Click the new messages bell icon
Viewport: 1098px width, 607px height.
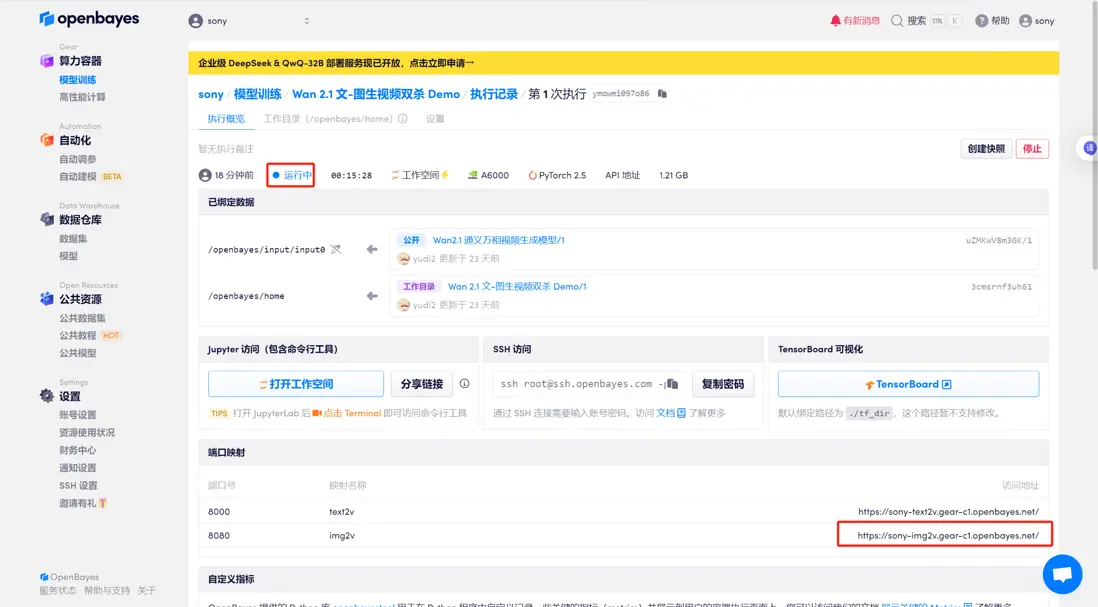[x=835, y=21]
